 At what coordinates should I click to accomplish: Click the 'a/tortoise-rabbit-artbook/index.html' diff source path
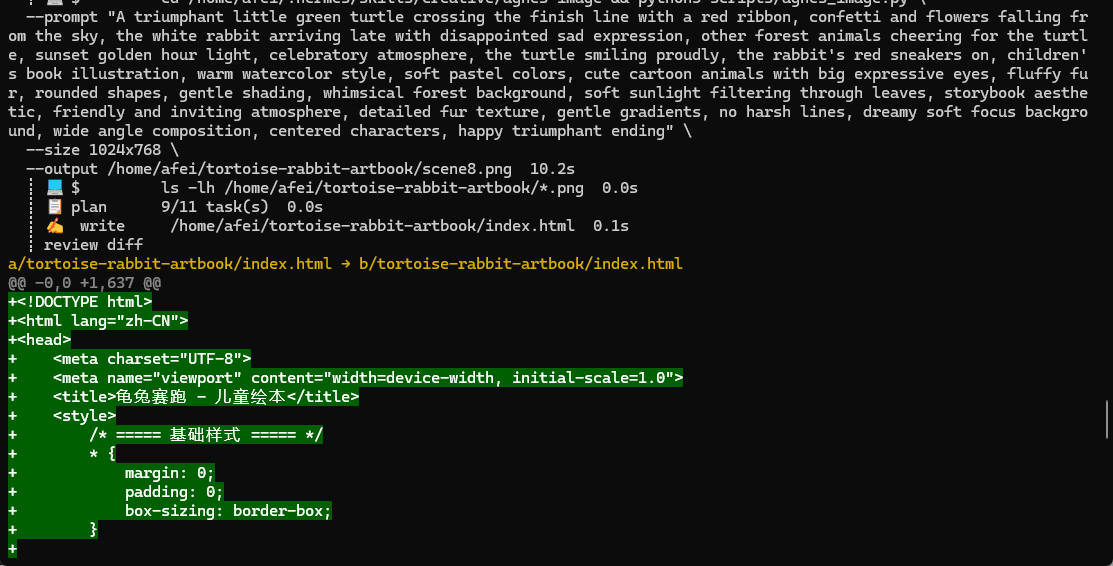pos(170,263)
